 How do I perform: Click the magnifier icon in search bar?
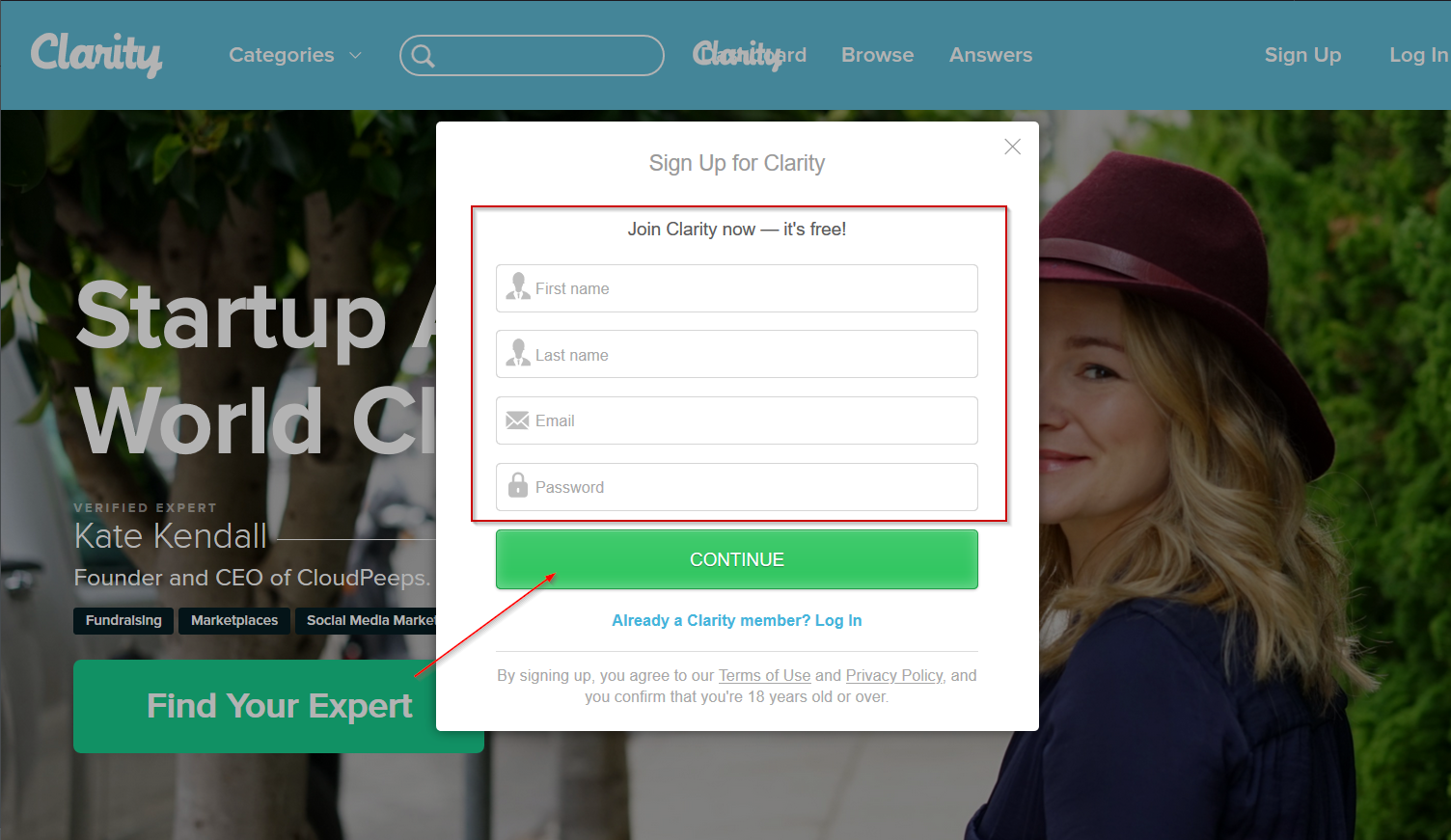424,56
